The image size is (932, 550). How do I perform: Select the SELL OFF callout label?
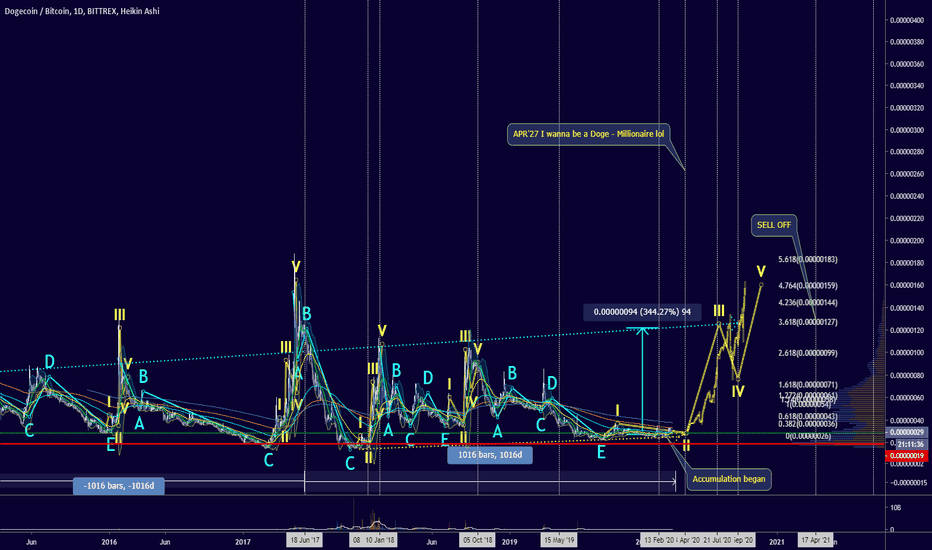(774, 225)
